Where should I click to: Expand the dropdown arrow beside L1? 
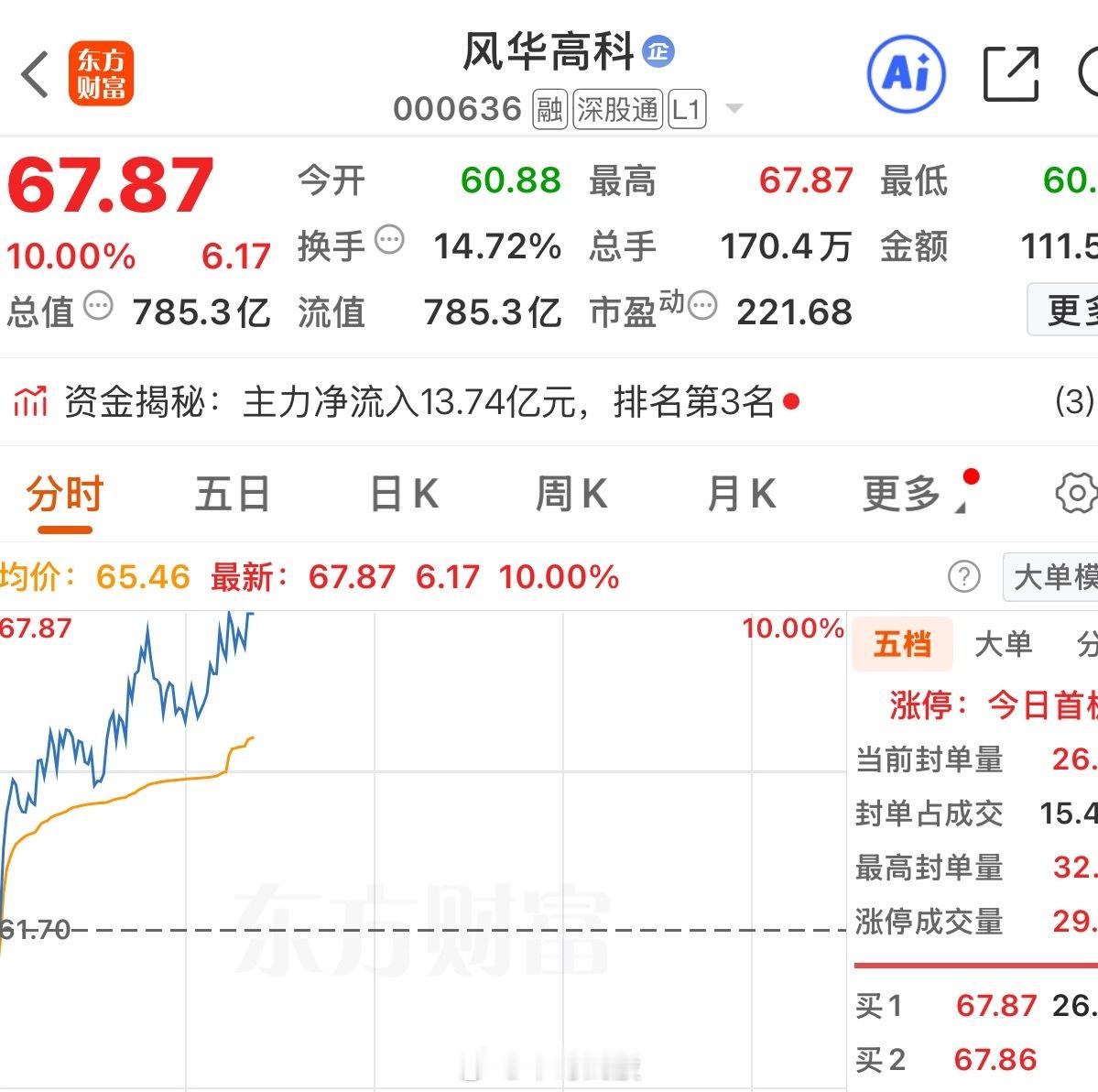pos(734,109)
